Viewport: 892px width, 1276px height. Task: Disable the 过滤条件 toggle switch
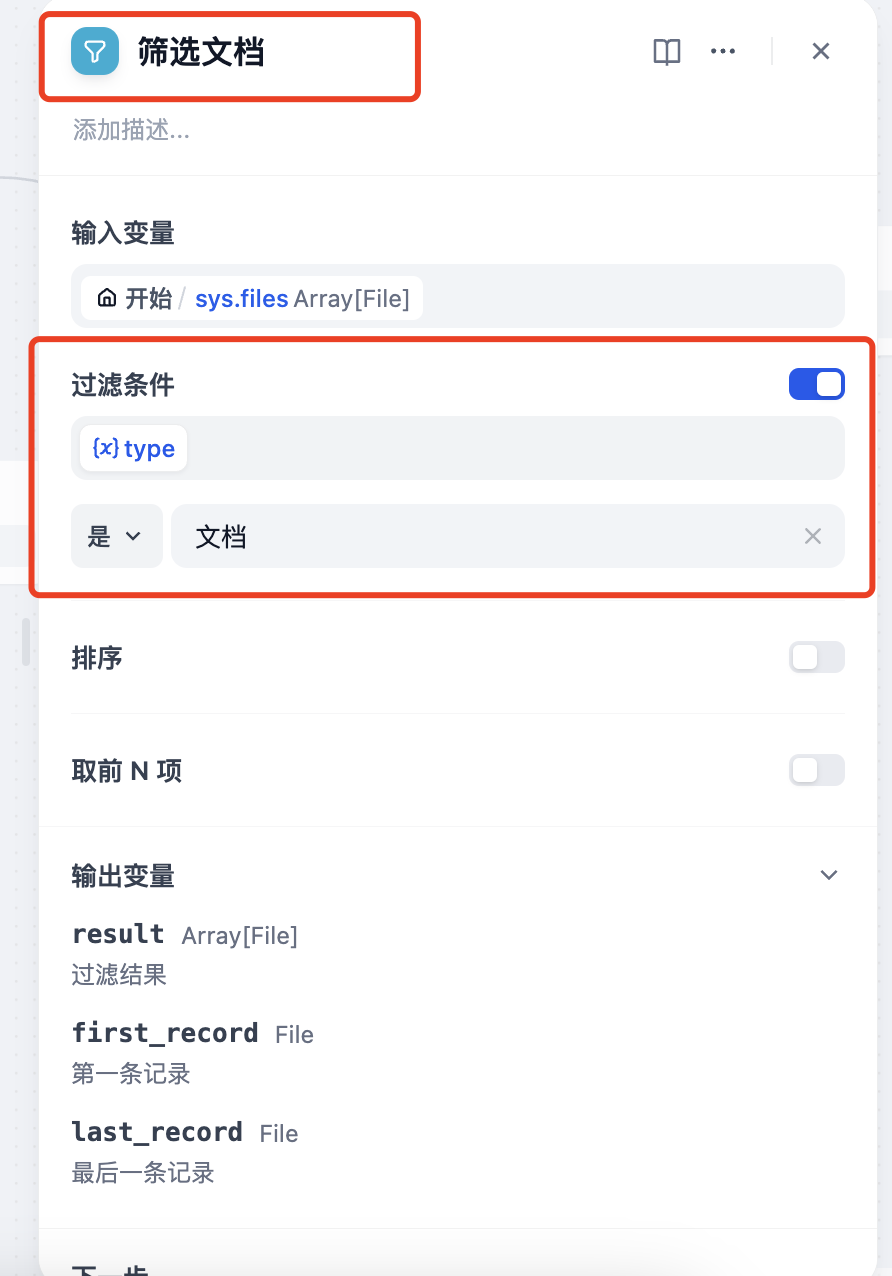[x=816, y=383]
